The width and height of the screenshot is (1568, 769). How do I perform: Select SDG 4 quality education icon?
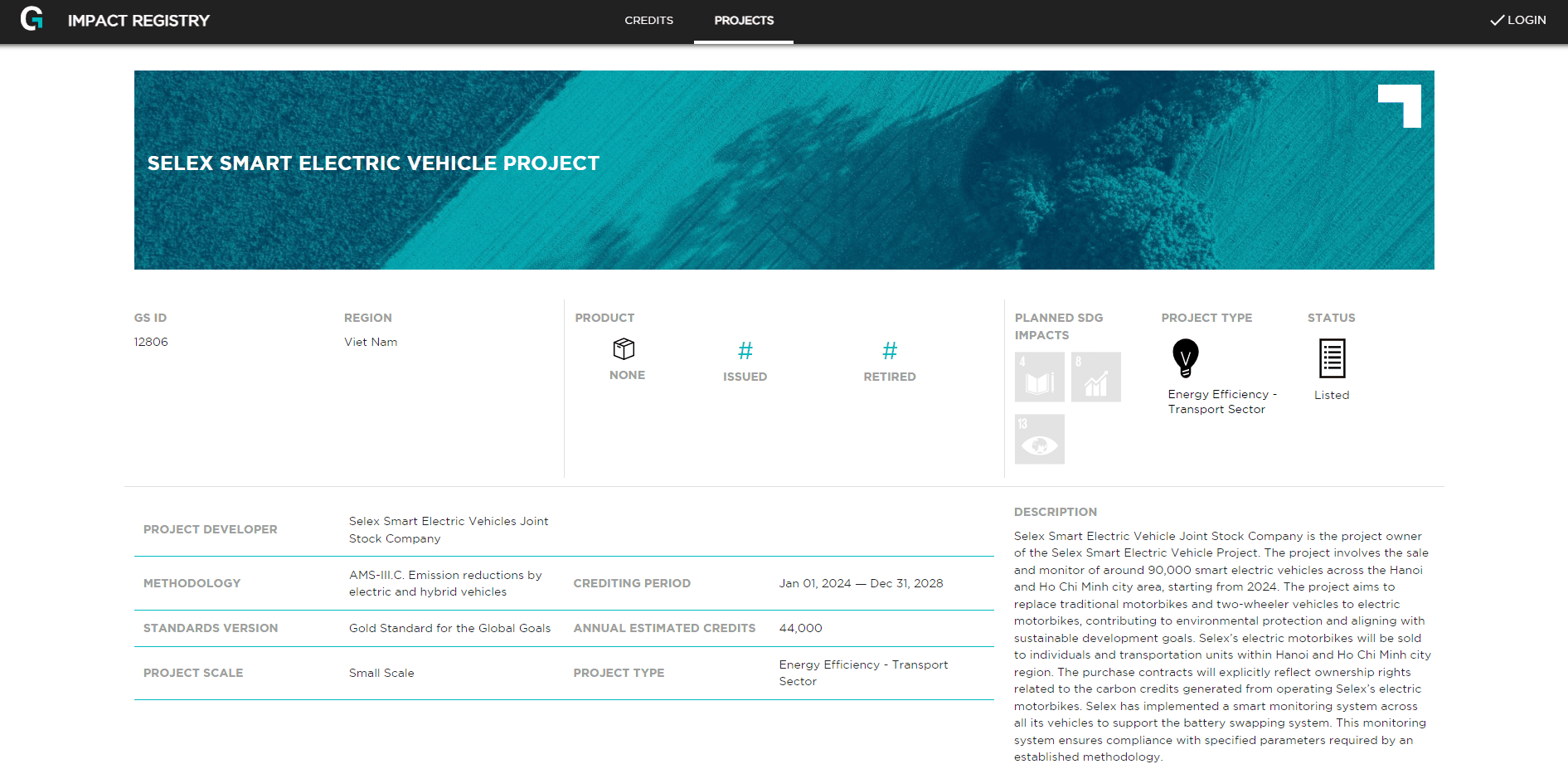click(1039, 377)
